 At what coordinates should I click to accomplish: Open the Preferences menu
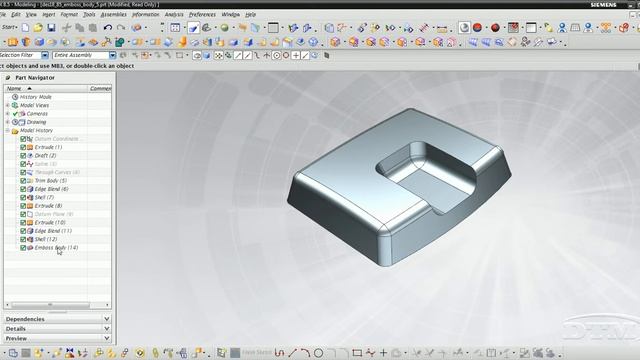(202, 15)
